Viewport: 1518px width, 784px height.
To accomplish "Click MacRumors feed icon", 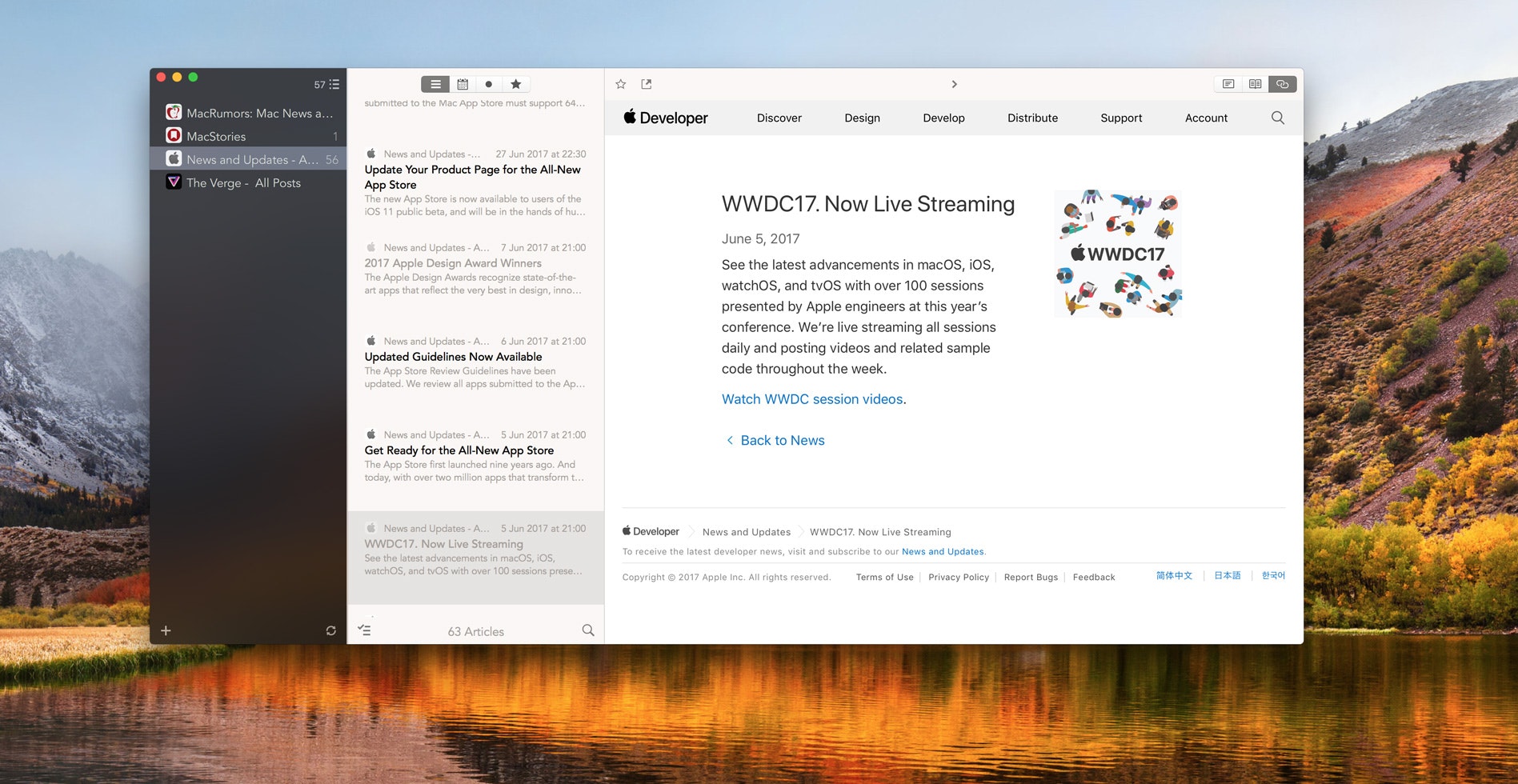I will [x=174, y=112].
